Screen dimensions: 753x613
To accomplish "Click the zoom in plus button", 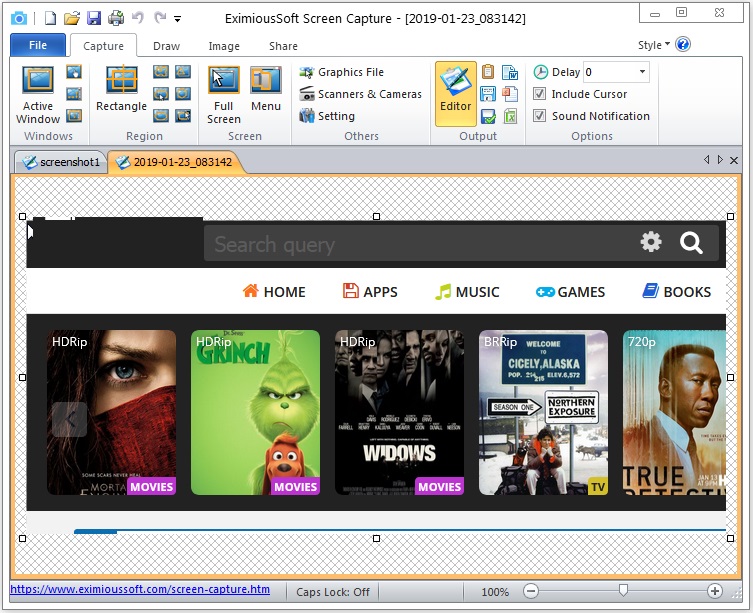I will [x=715, y=591].
